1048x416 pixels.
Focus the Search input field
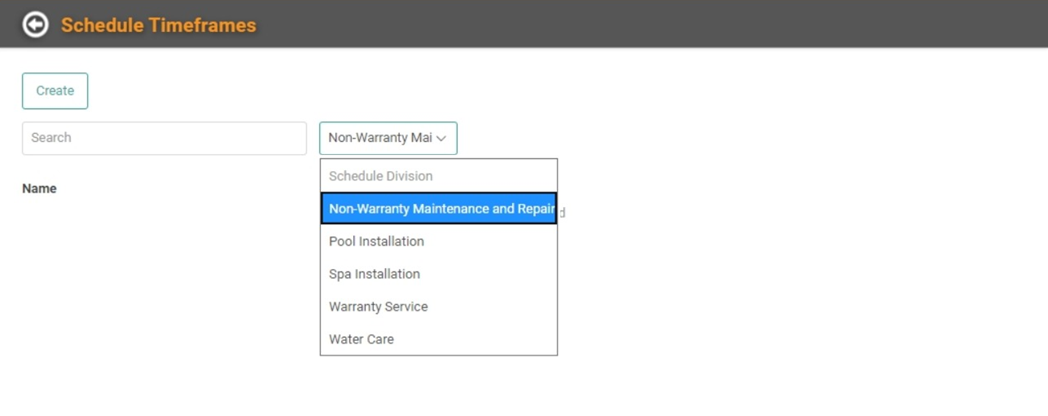click(x=164, y=138)
